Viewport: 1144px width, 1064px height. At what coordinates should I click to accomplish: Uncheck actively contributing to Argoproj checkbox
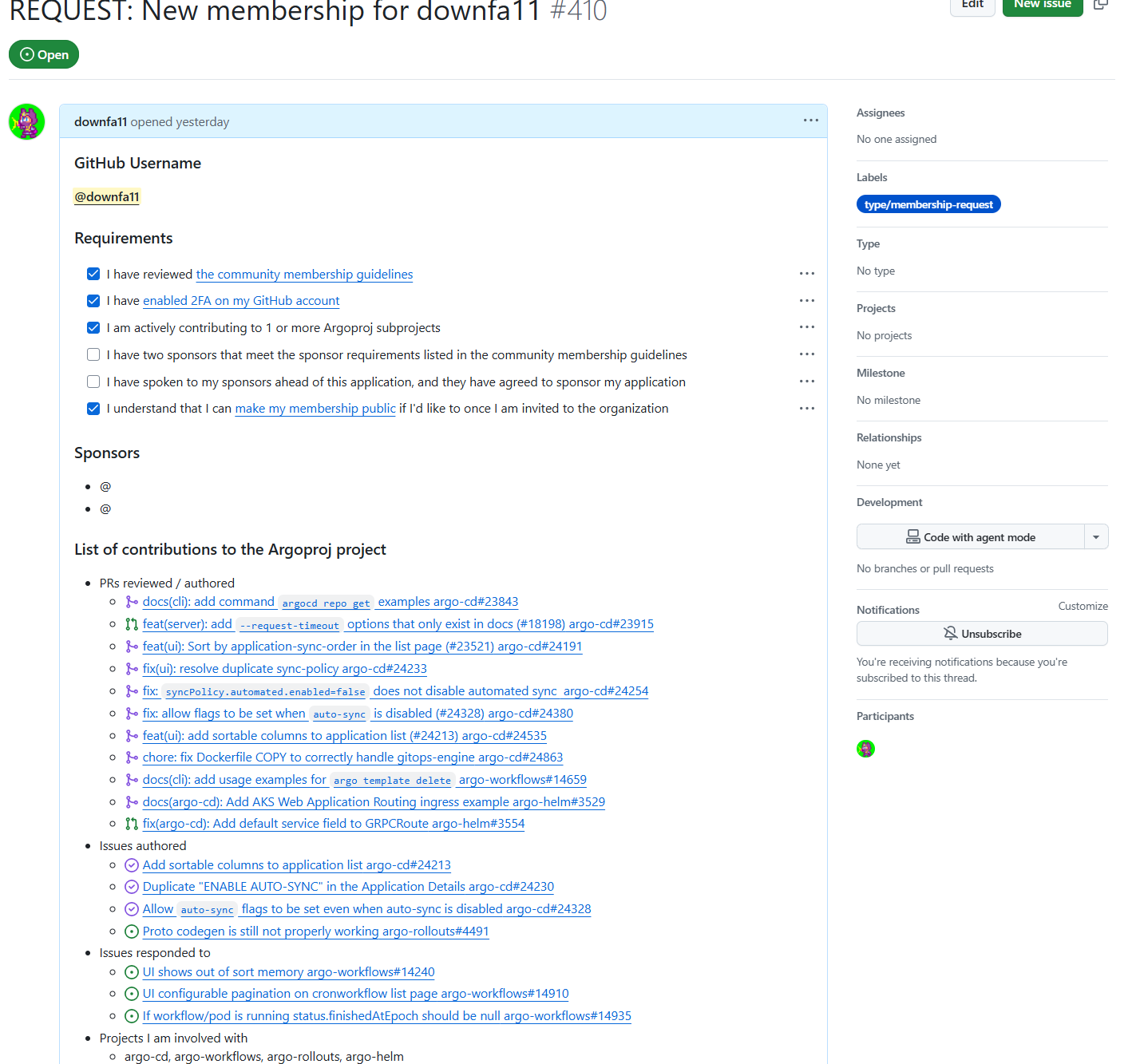coord(93,327)
